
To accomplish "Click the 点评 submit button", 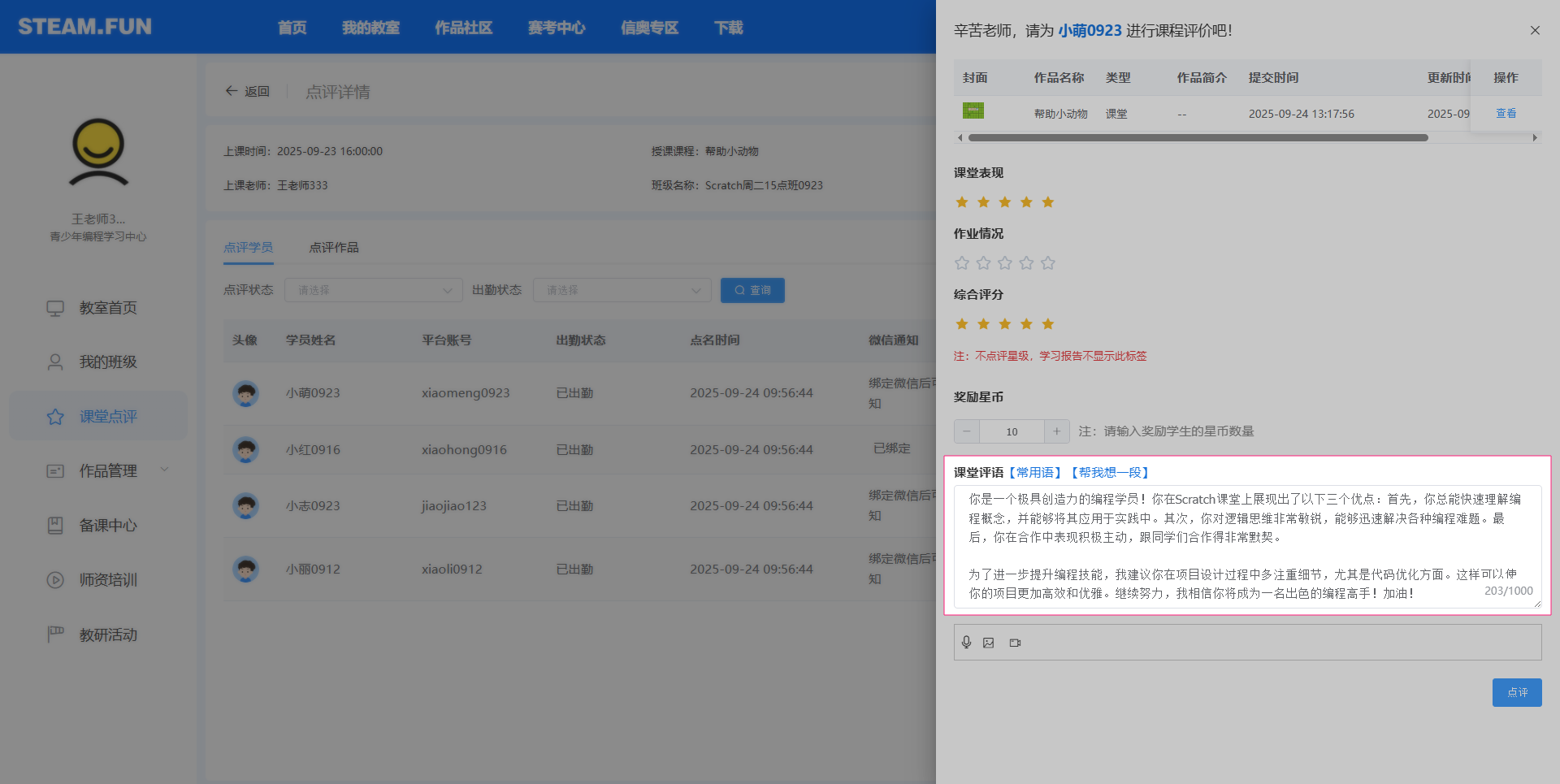I will point(1516,692).
